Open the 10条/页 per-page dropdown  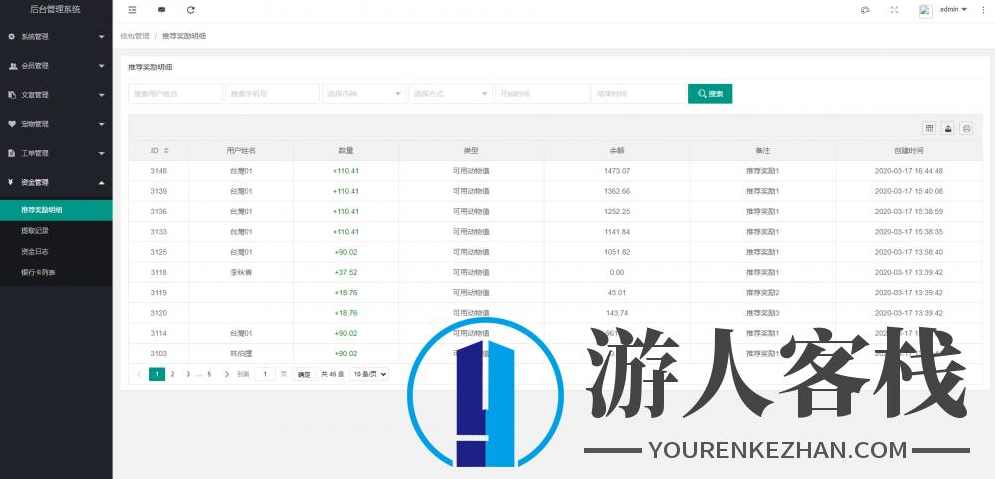click(370, 374)
